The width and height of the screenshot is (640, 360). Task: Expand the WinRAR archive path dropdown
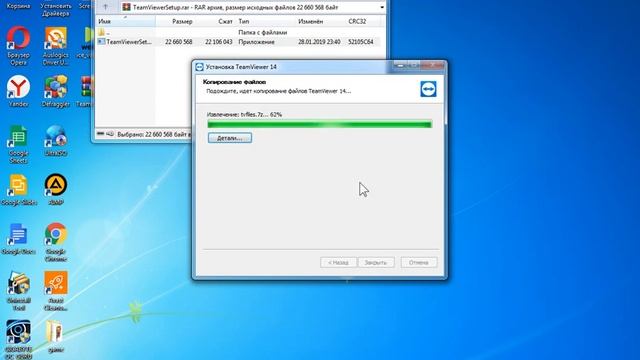pyautogui.click(x=382, y=7)
